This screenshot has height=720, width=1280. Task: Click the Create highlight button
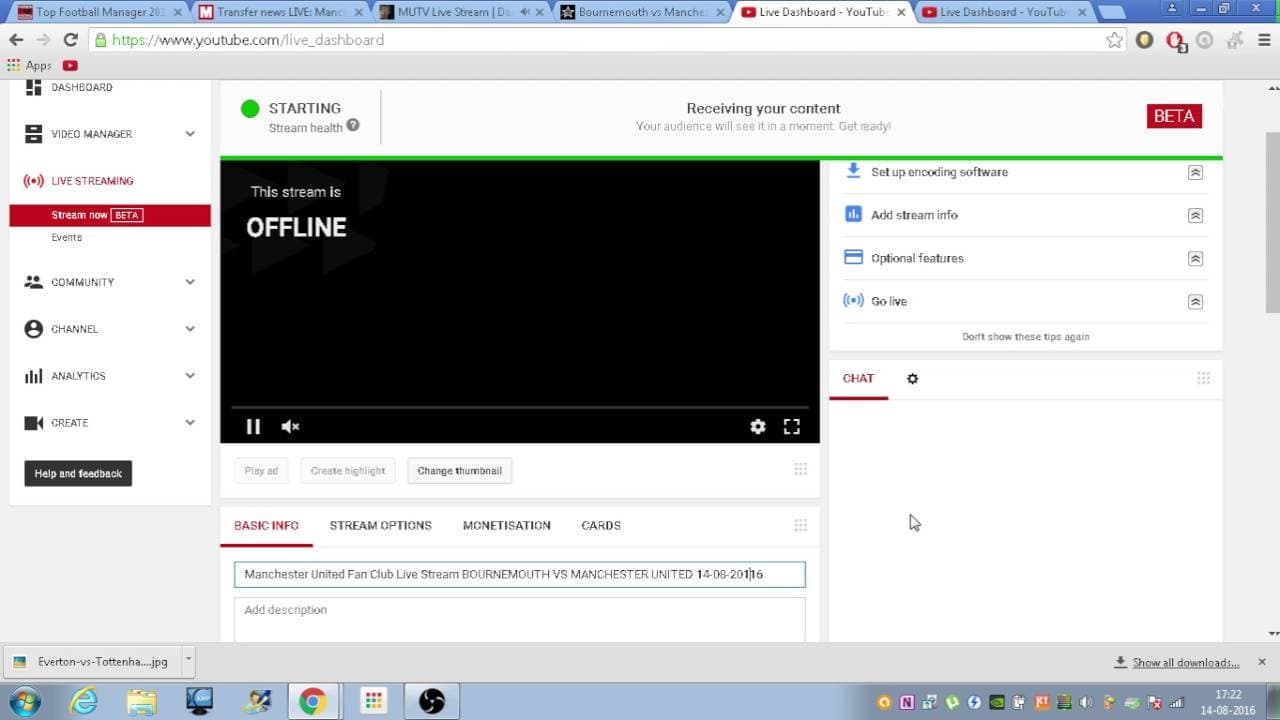[x=348, y=471]
